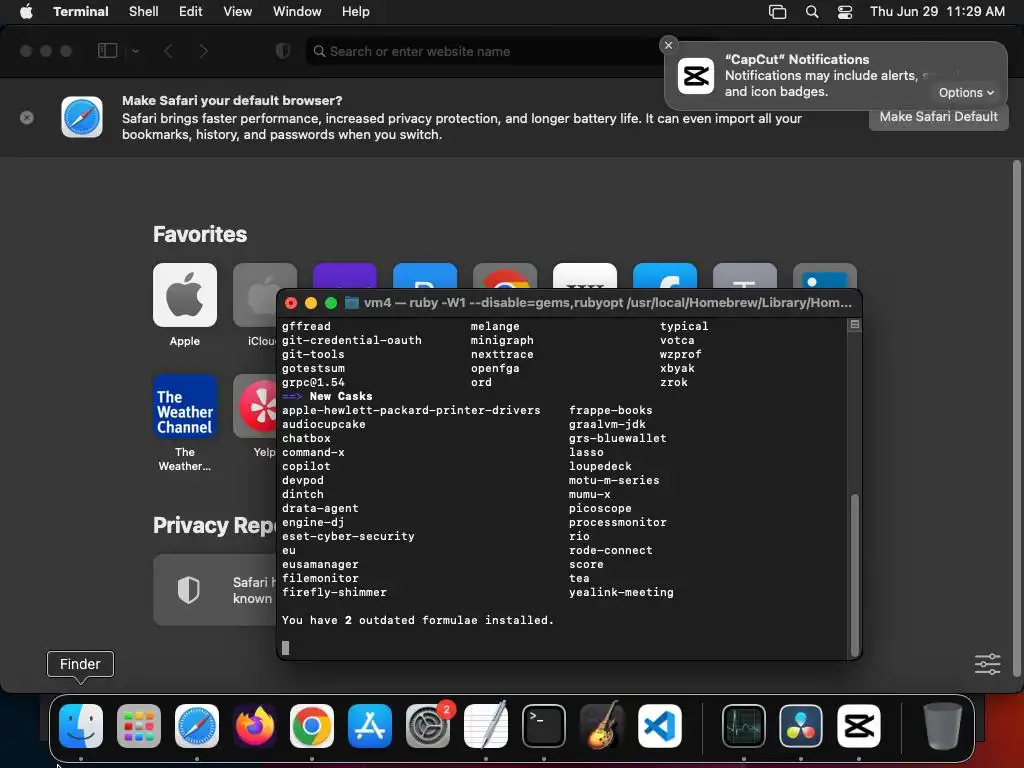
Task: Open Launchpad in the dock
Action: [x=138, y=726]
